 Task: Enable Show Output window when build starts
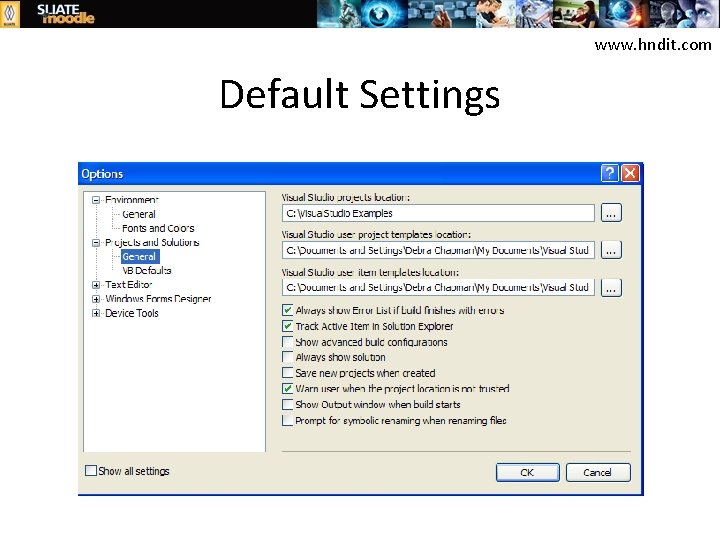pyautogui.click(x=287, y=404)
